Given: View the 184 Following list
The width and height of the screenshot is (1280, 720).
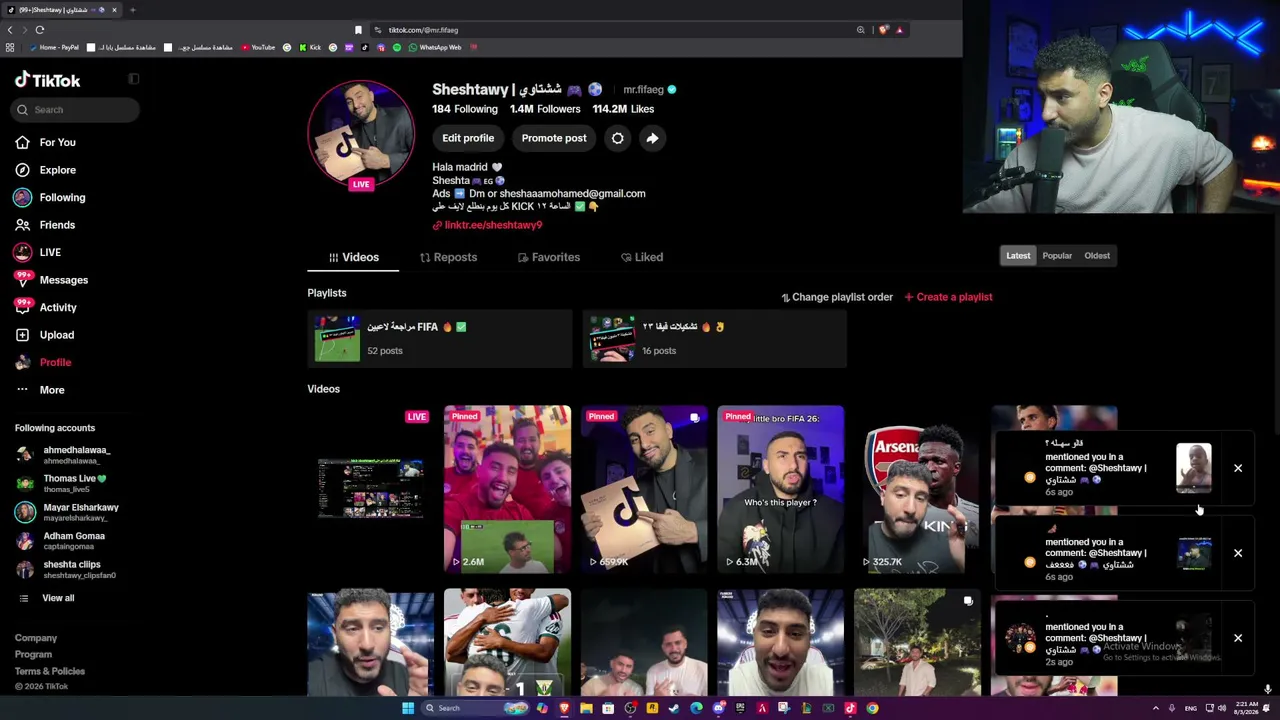Looking at the screenshot, I should coord(465,109).
